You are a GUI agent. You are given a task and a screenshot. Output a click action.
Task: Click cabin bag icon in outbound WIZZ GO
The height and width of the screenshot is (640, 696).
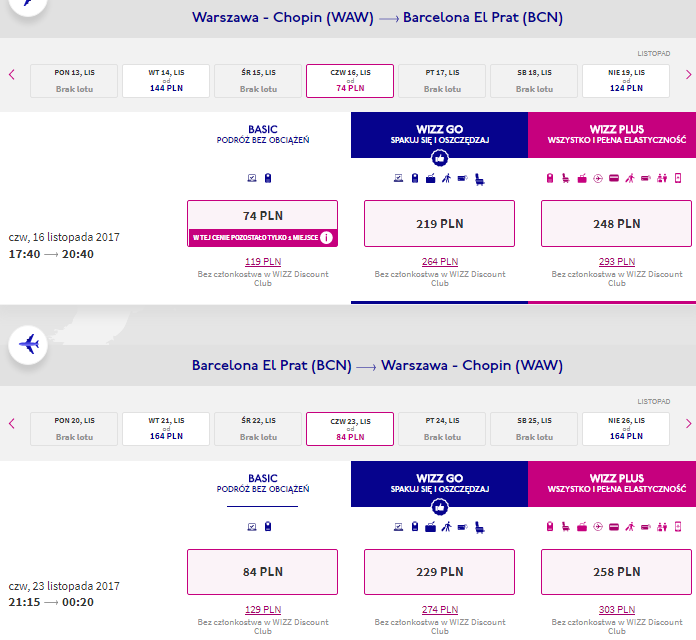[x=415, y=178]
